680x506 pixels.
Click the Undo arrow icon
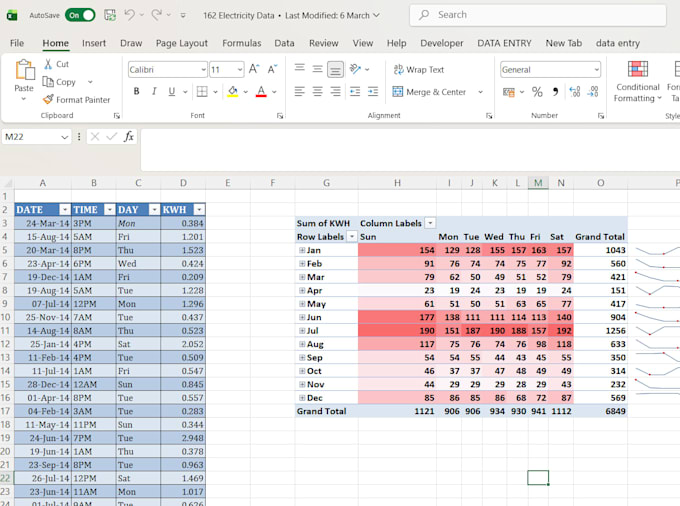(x=129, y=15)
